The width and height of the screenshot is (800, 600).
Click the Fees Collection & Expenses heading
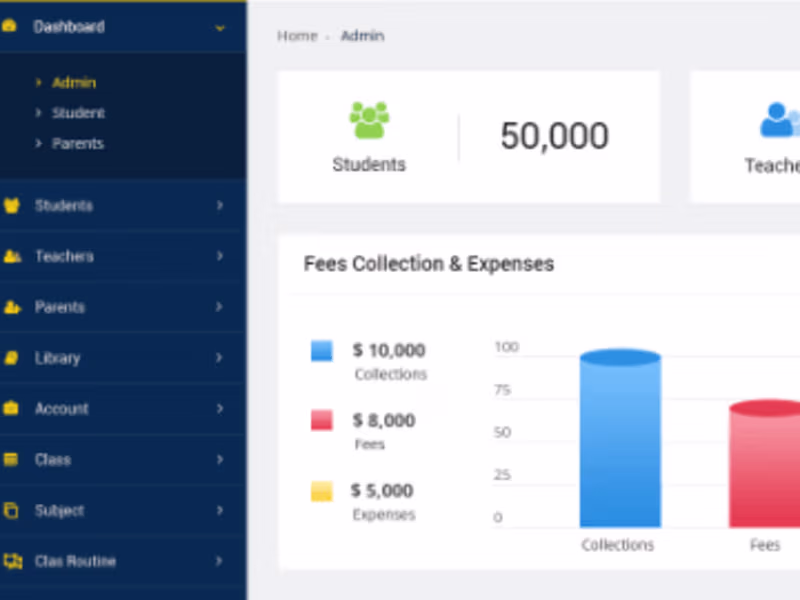[429, 264]
